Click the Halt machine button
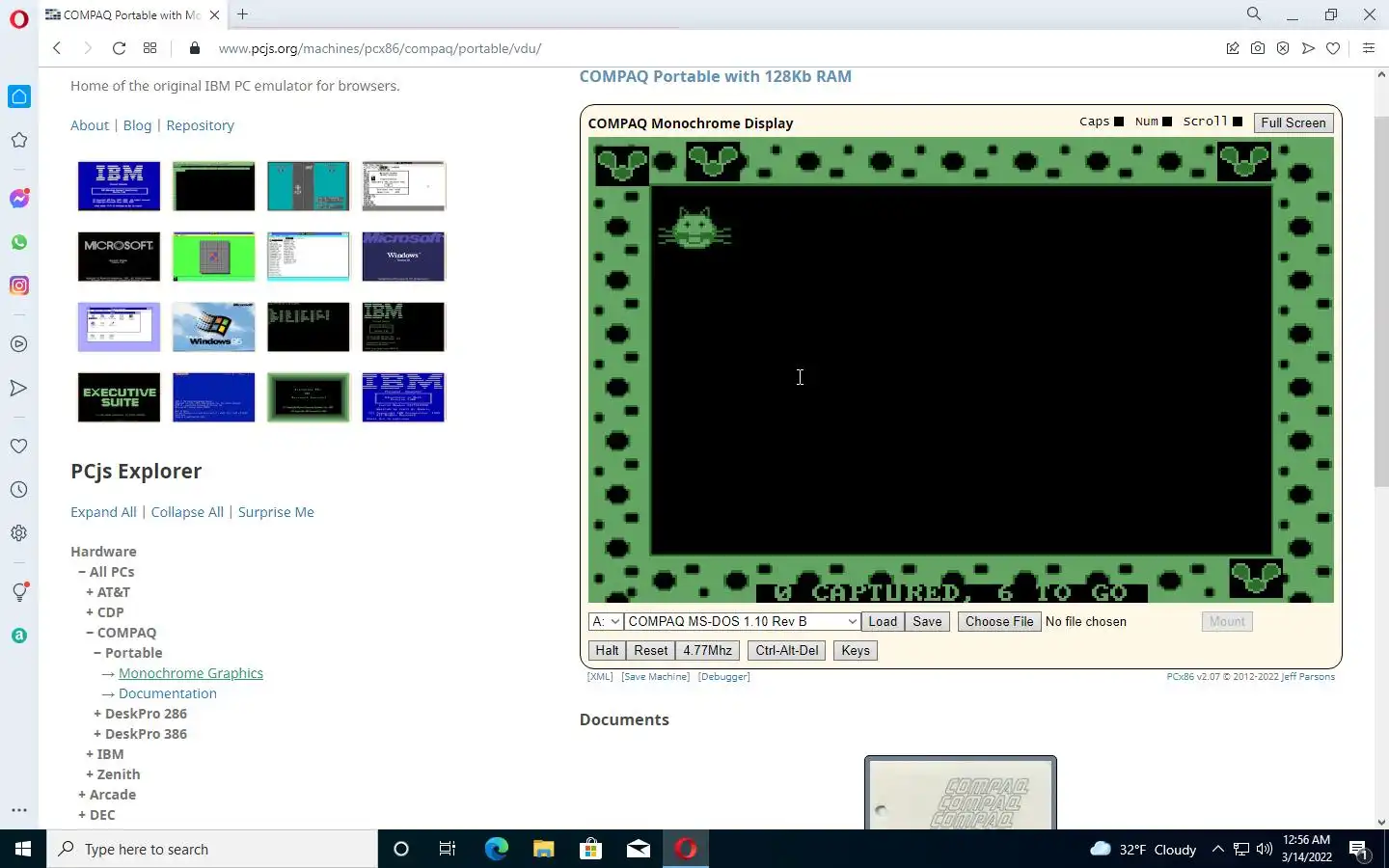 coord(607,650)
